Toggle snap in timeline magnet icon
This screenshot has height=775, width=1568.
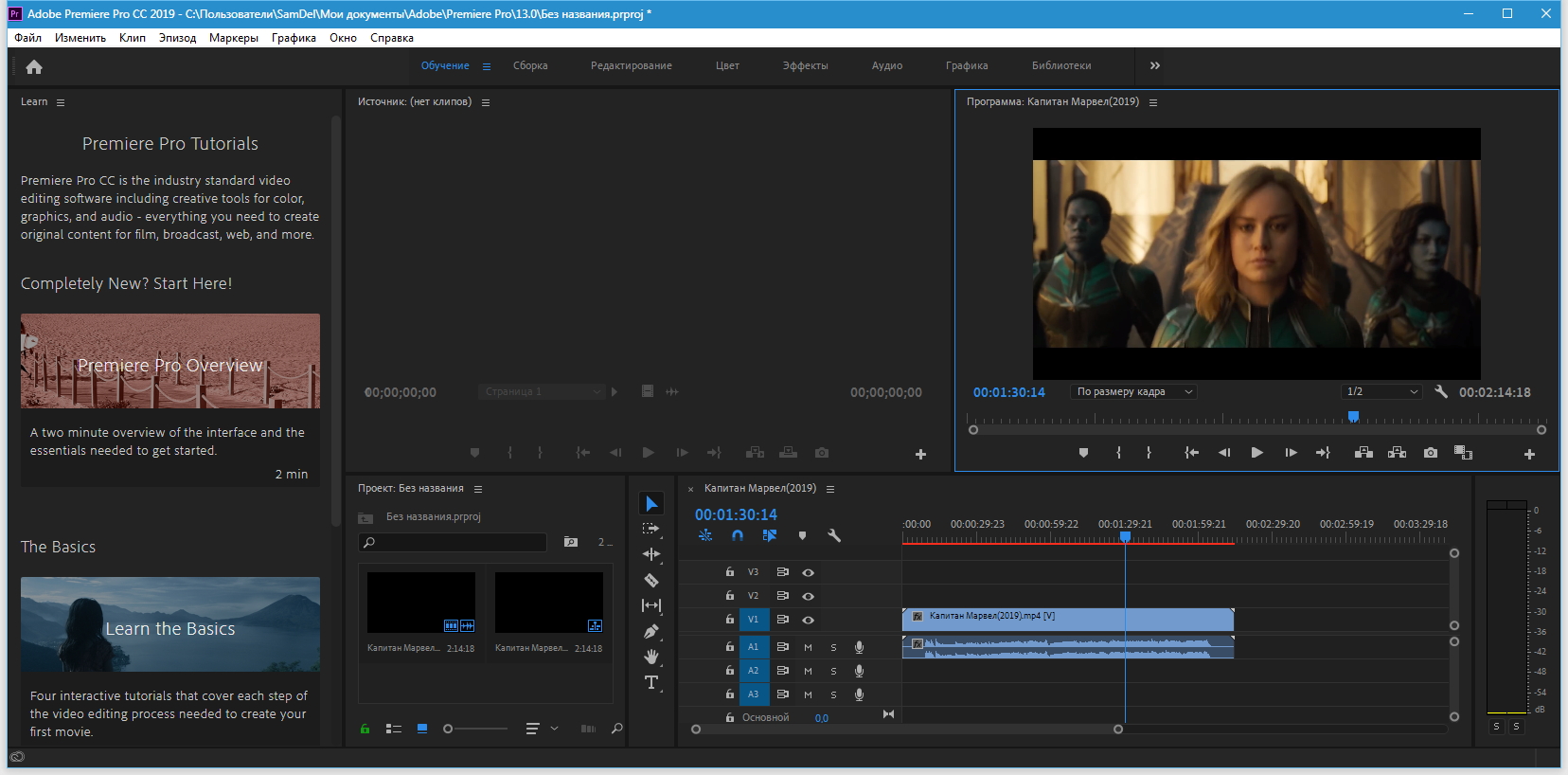pos(738,535)
